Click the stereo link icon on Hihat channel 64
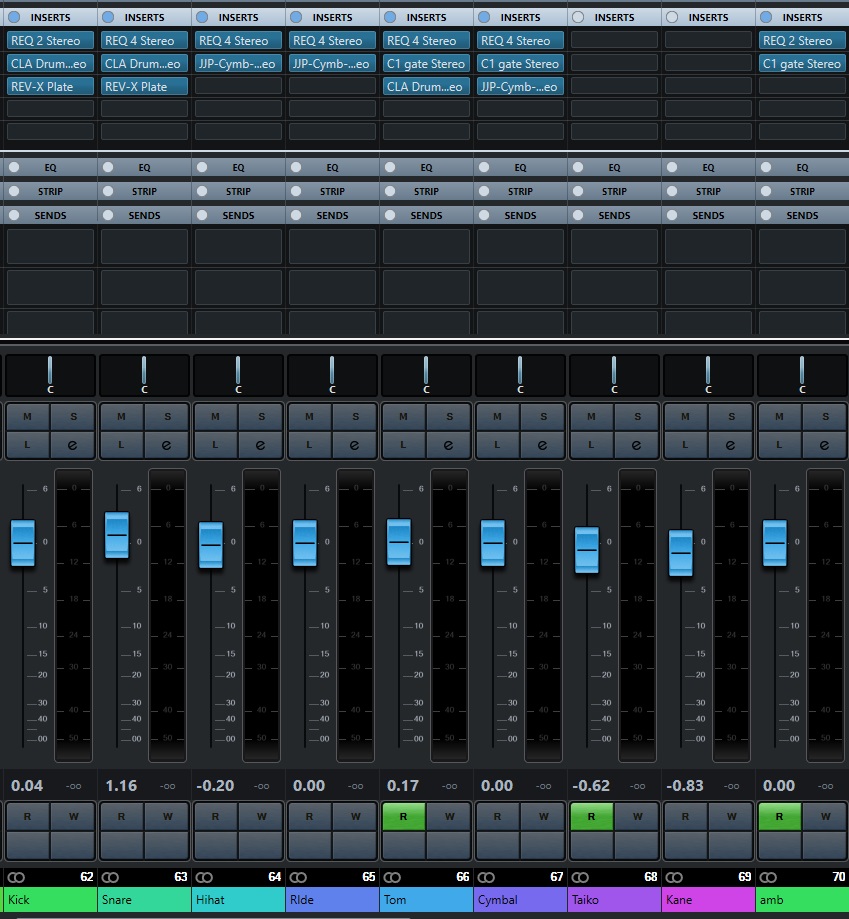Viewport: 849px width, 919px height. (204, 877)
